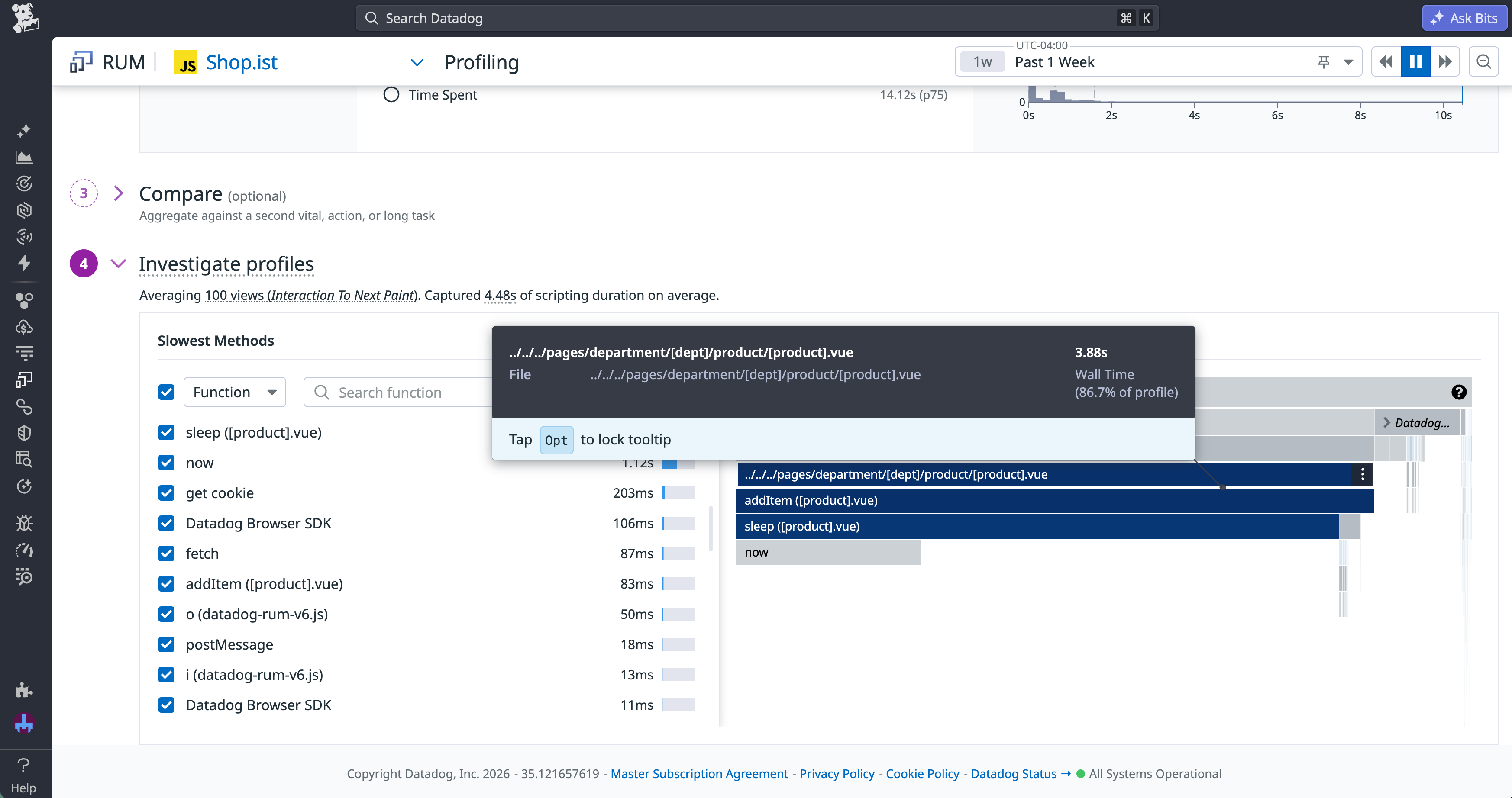This screenshot has width=1512, height=798.
Task: Open the table search sidebar icon
Action: click(x=24, y=459)
